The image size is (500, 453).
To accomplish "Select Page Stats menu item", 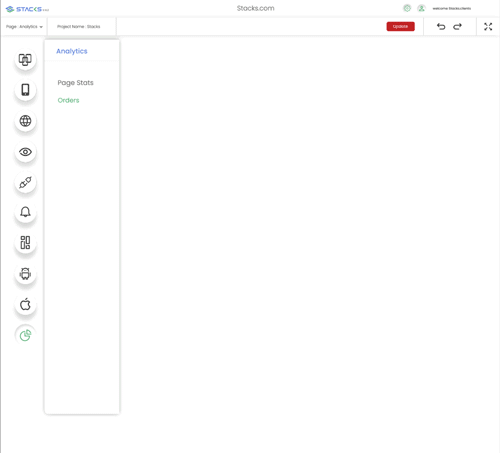I will tap(75, 83).
